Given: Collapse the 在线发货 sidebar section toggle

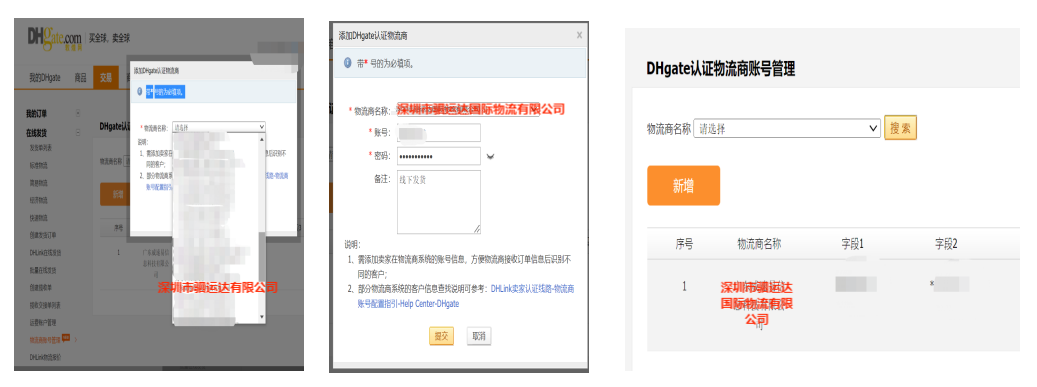Looking at the screenshot, I should coord(78,132).
